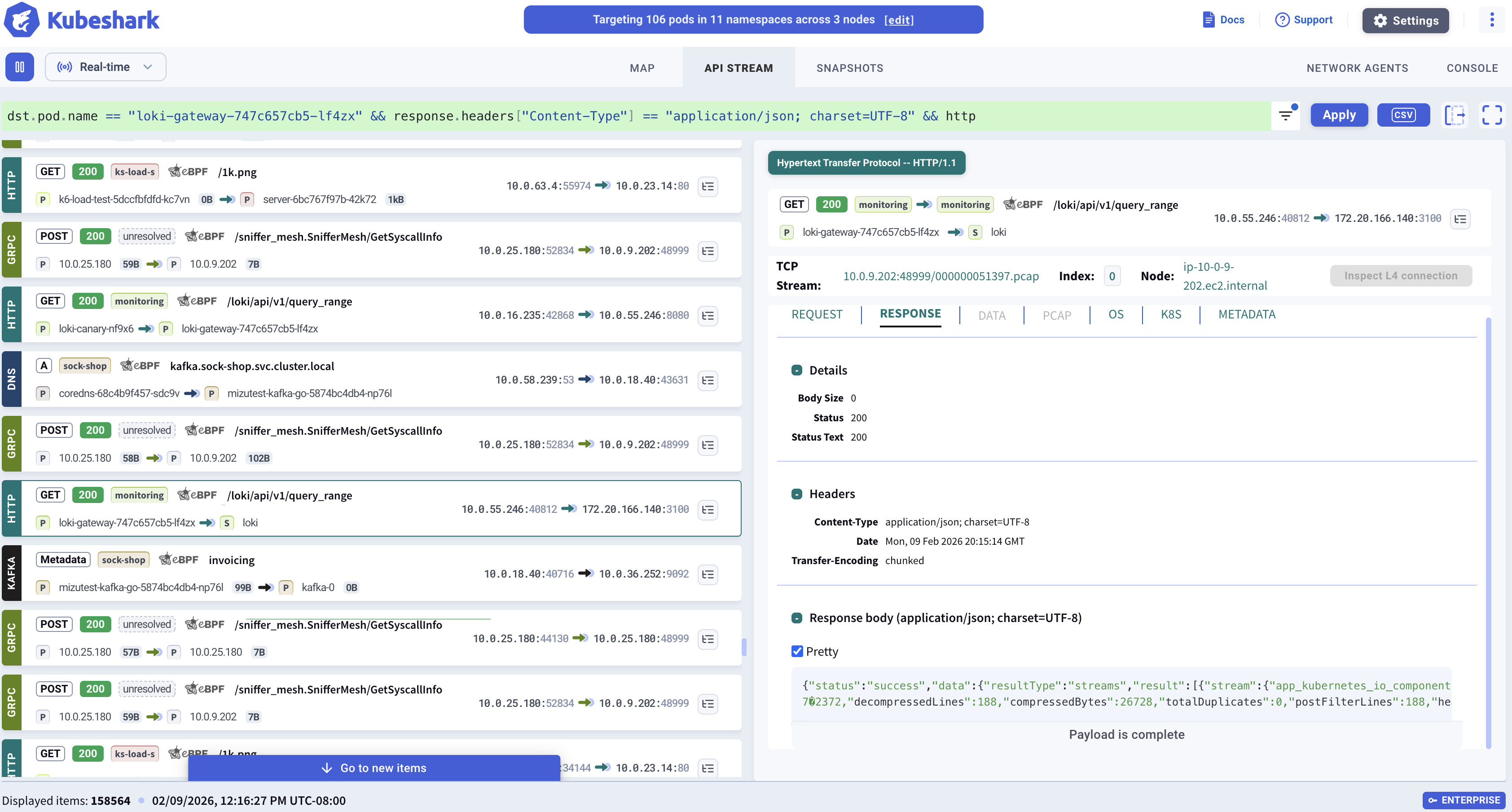The height and width of the screenshot is (812, 1512).
Task: Export results with CSV icon button
Action: click(x=1403, y=115)
